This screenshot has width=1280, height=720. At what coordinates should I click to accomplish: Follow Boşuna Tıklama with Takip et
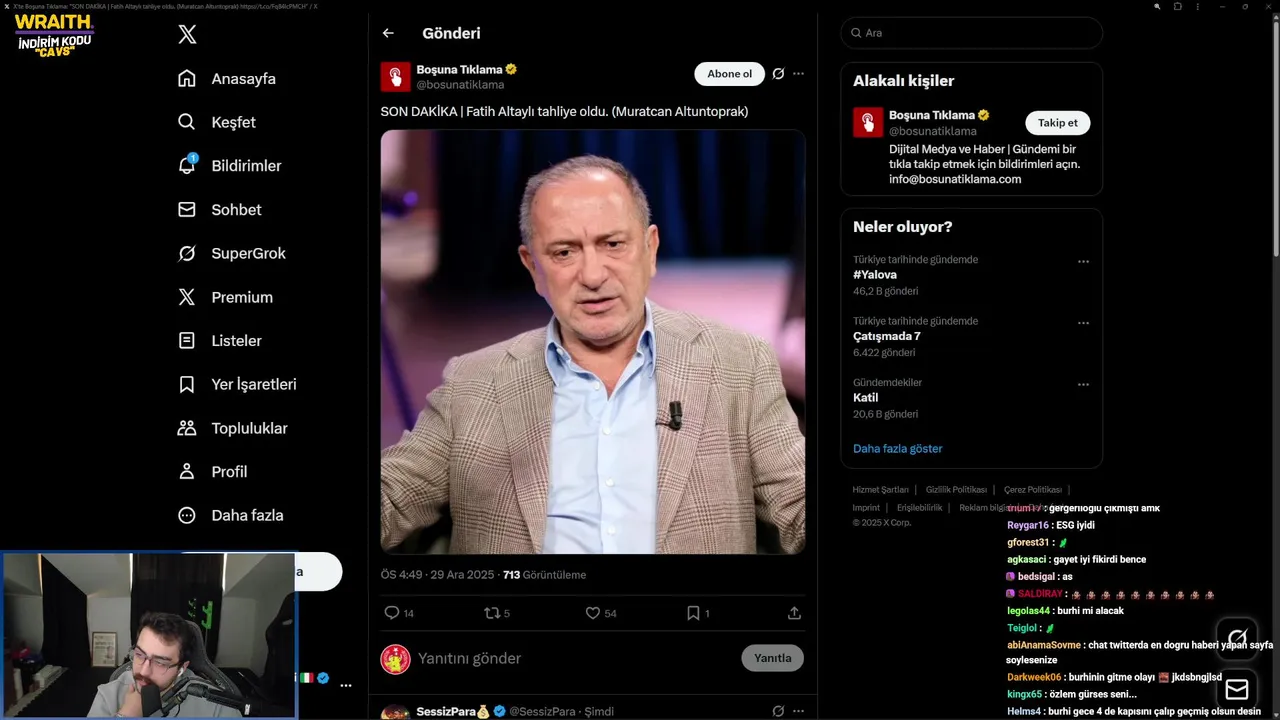coord(1057,123)
